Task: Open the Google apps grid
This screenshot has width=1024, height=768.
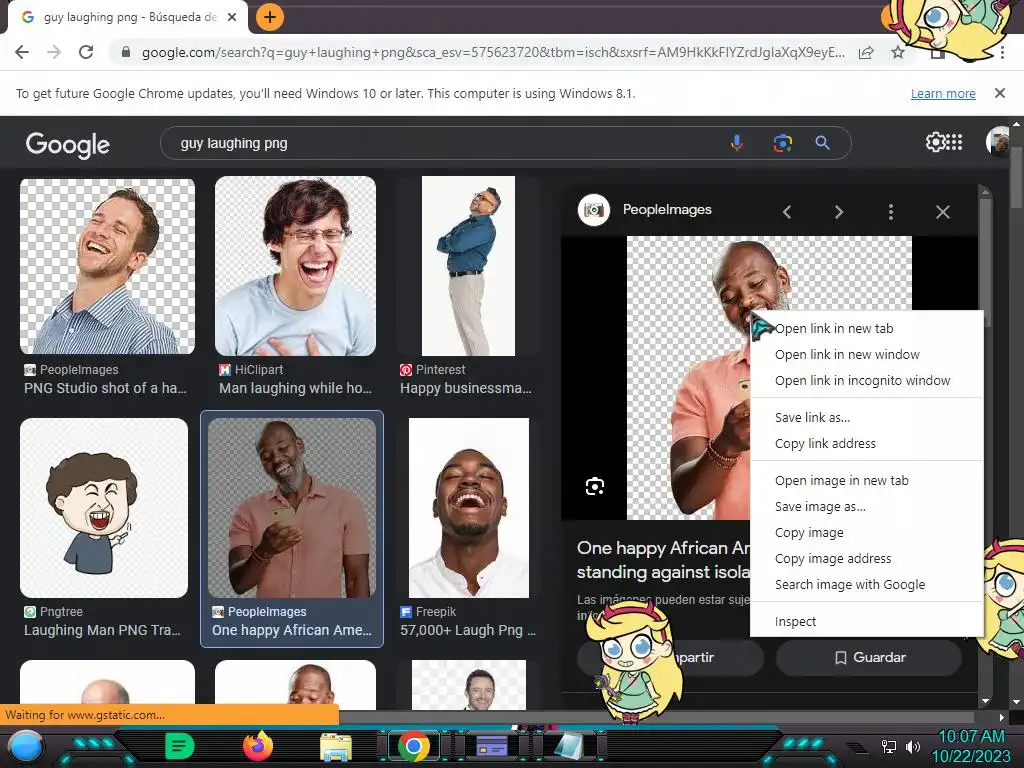Action: (x=954, y=142)
